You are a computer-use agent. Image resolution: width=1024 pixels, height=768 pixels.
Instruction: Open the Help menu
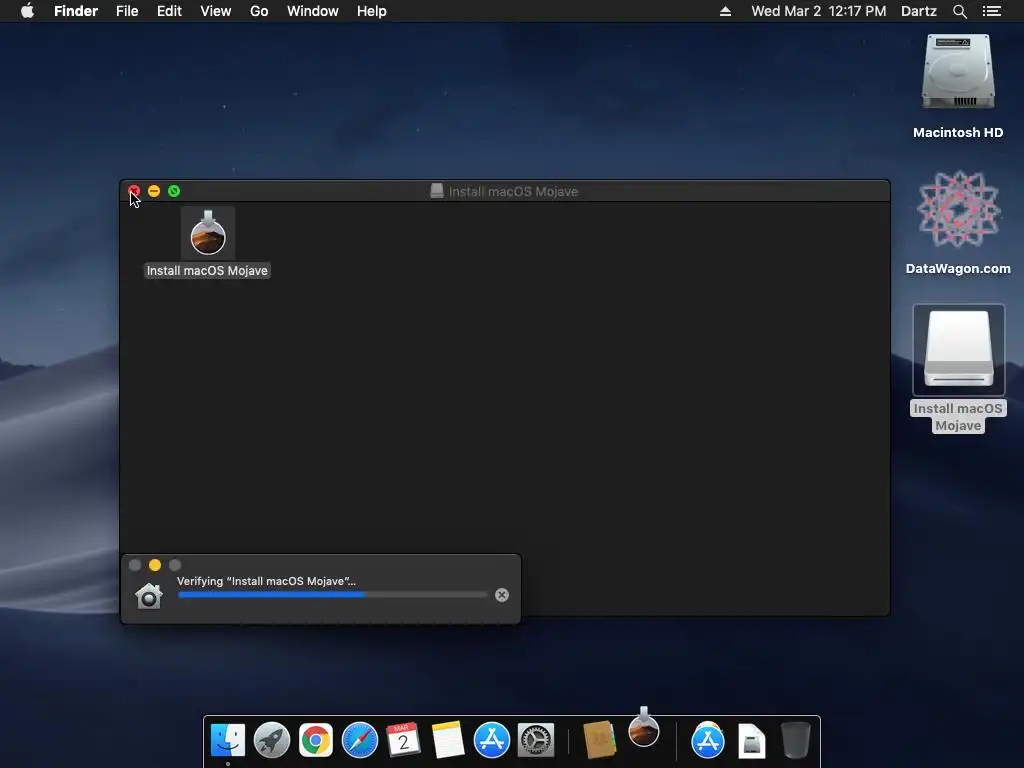pyautogui.click(x=372, y=11)
